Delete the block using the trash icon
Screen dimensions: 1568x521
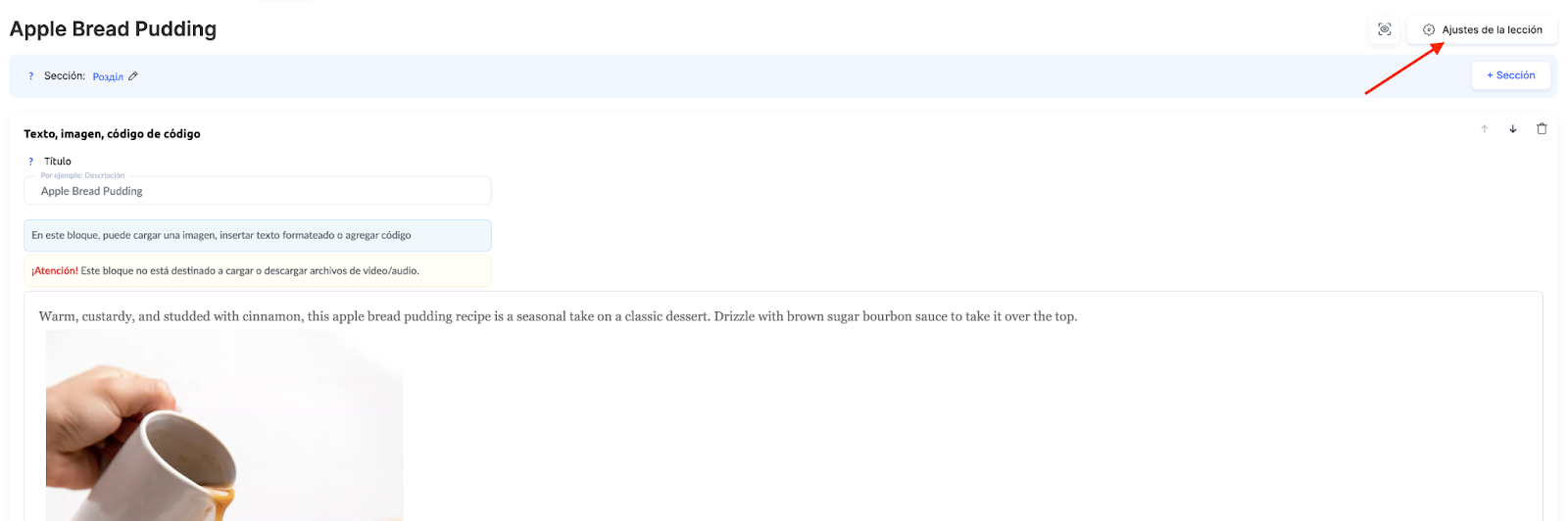(x=1542, y=129)
